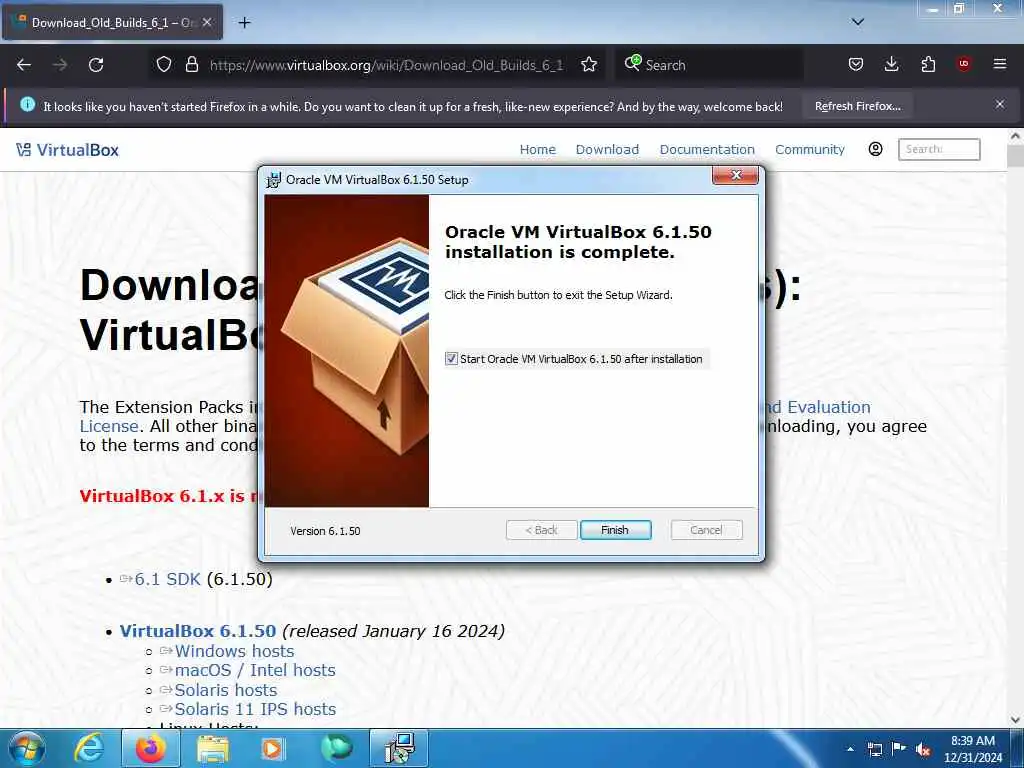Viewport: 1024px width, 768px height.
Task: Click the Cancel button in Setup wizard
Action: coord(706,530)
